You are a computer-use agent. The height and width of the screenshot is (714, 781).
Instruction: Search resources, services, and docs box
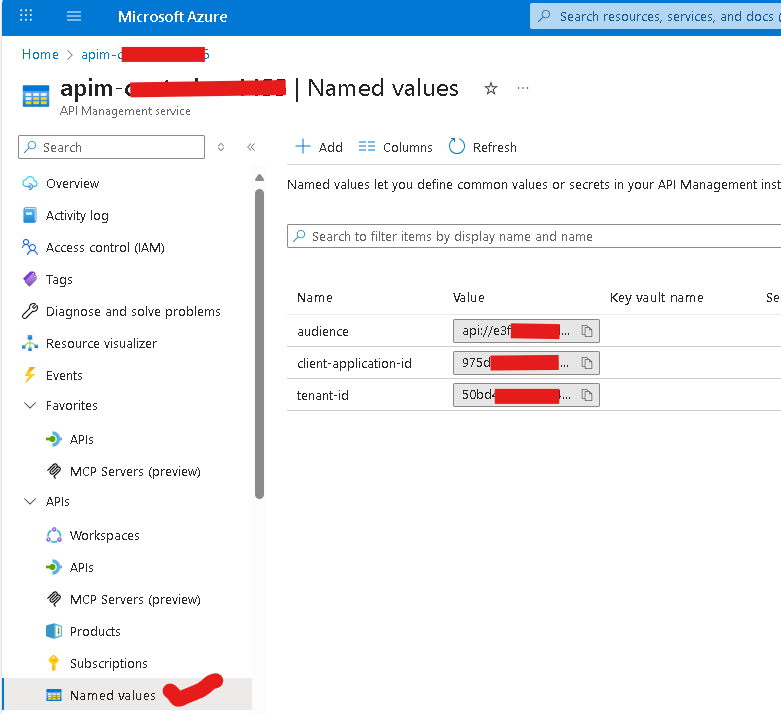(657, 16)
